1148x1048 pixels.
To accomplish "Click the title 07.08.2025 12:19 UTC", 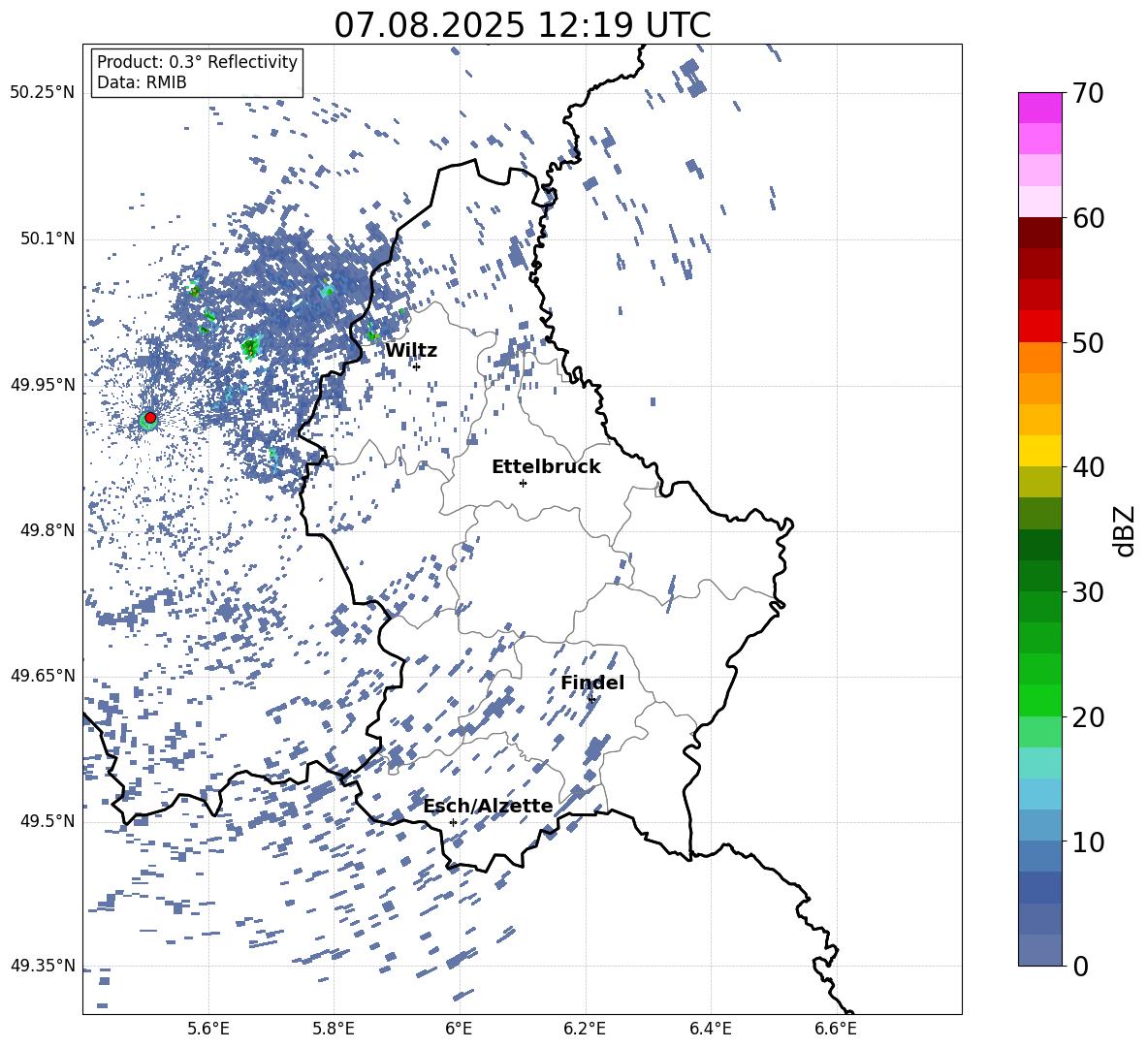I will point(523,25).
